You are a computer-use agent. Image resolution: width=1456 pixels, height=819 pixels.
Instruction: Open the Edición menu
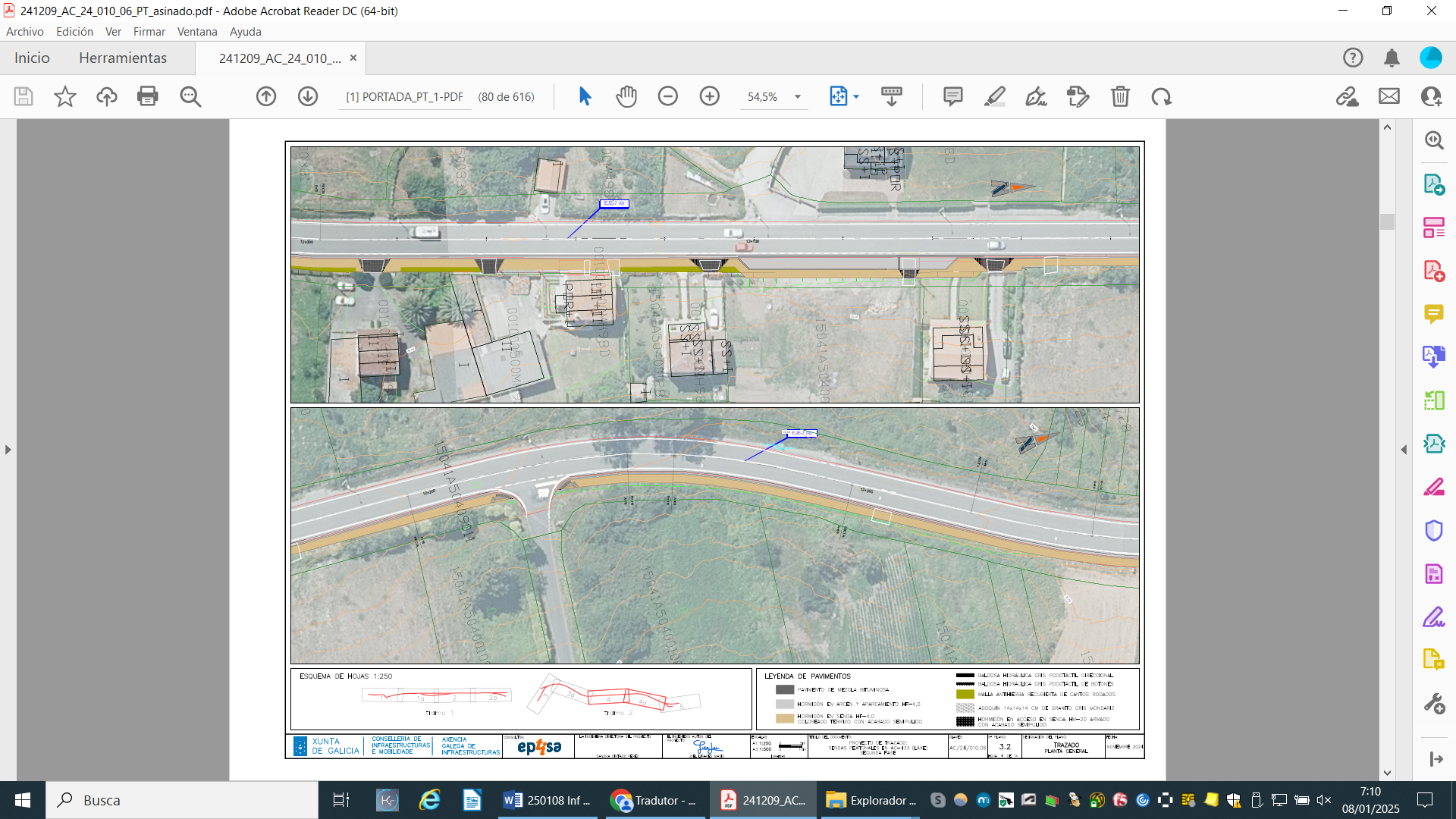point(74,31)
